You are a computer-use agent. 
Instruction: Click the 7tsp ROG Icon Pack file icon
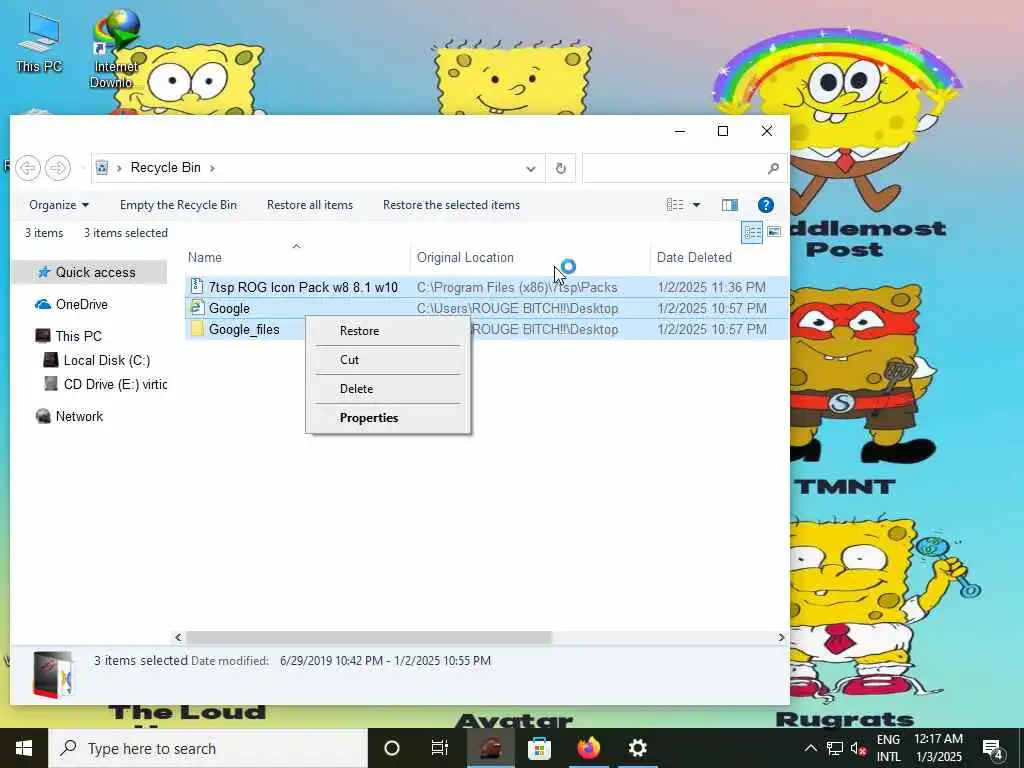point(197,287)
